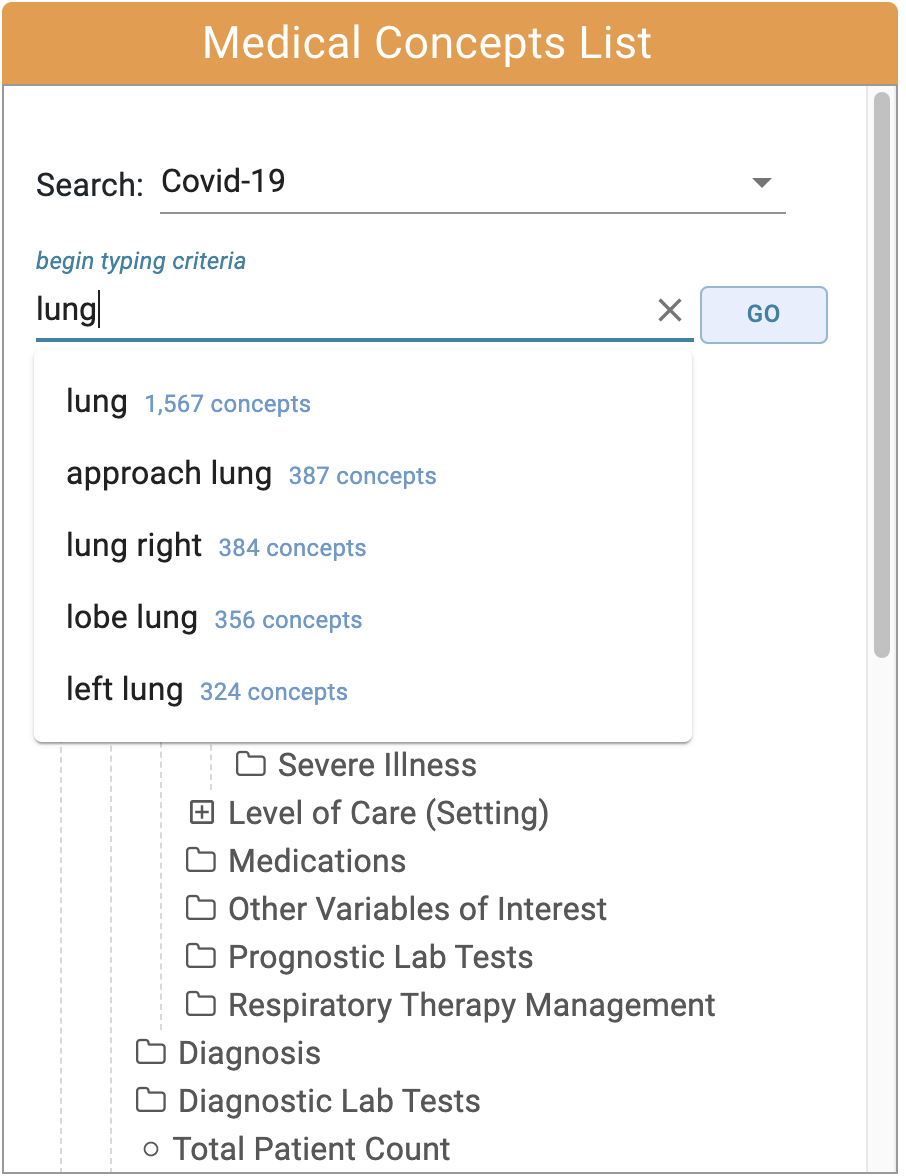Click the Diagnostic Lab Tests folder icon

point(151,1100)
